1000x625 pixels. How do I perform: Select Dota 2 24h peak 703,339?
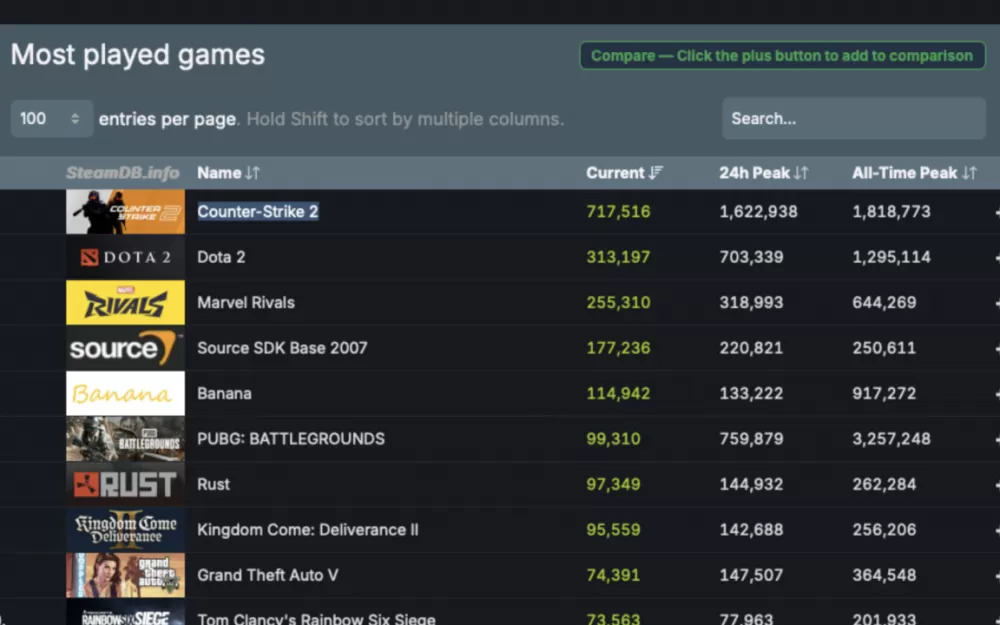pos(751,257)
